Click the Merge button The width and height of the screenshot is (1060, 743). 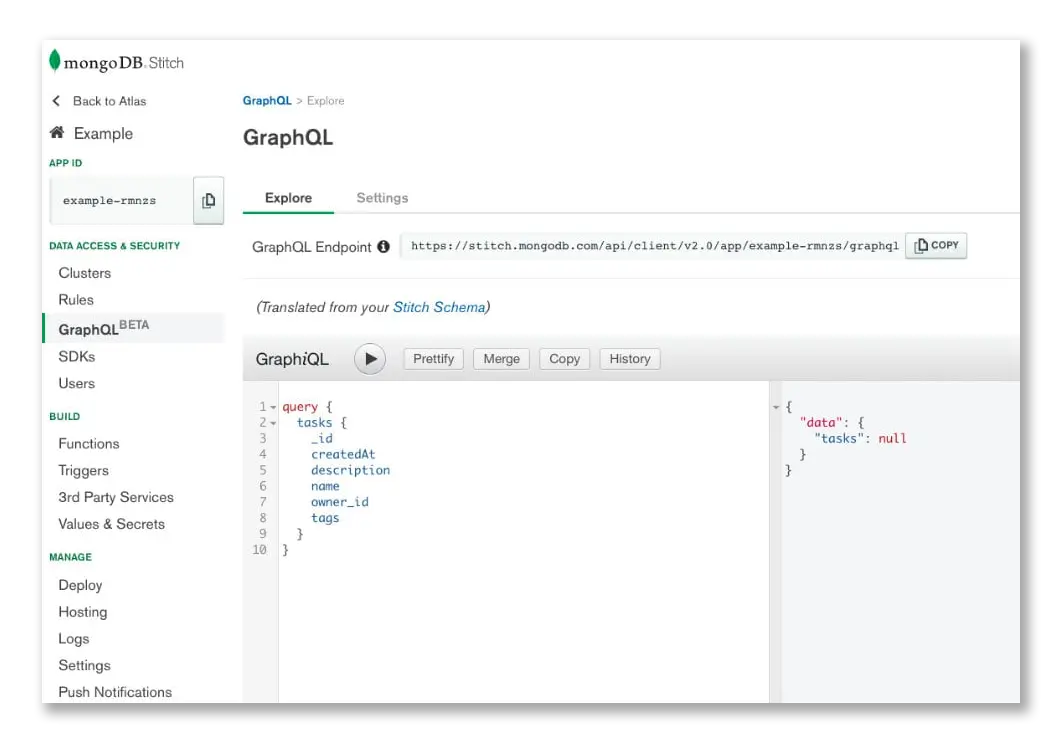[x=502, y=359]
